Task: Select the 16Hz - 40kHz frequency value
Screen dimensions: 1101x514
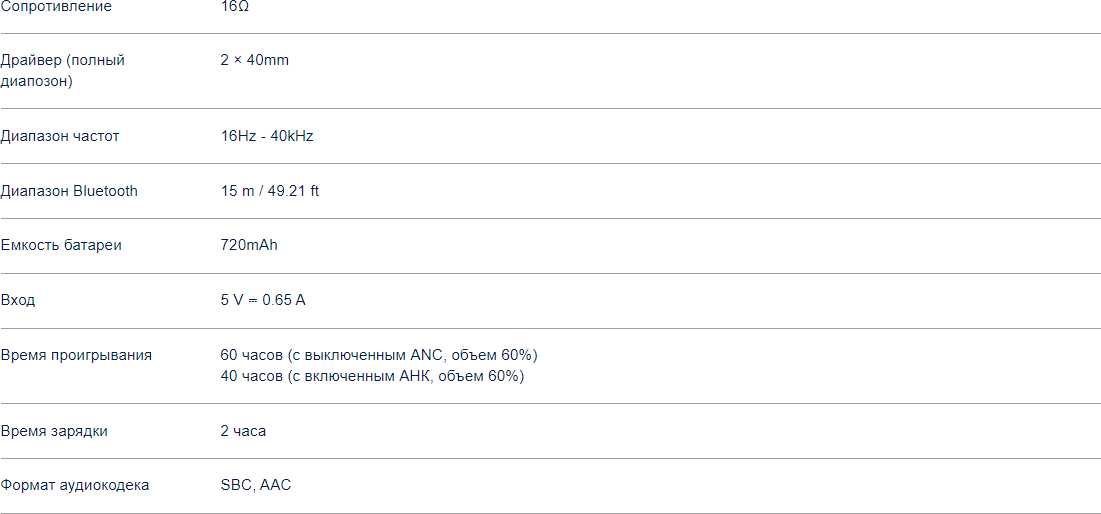Action: pyautogui.click(x=267, y=136)
